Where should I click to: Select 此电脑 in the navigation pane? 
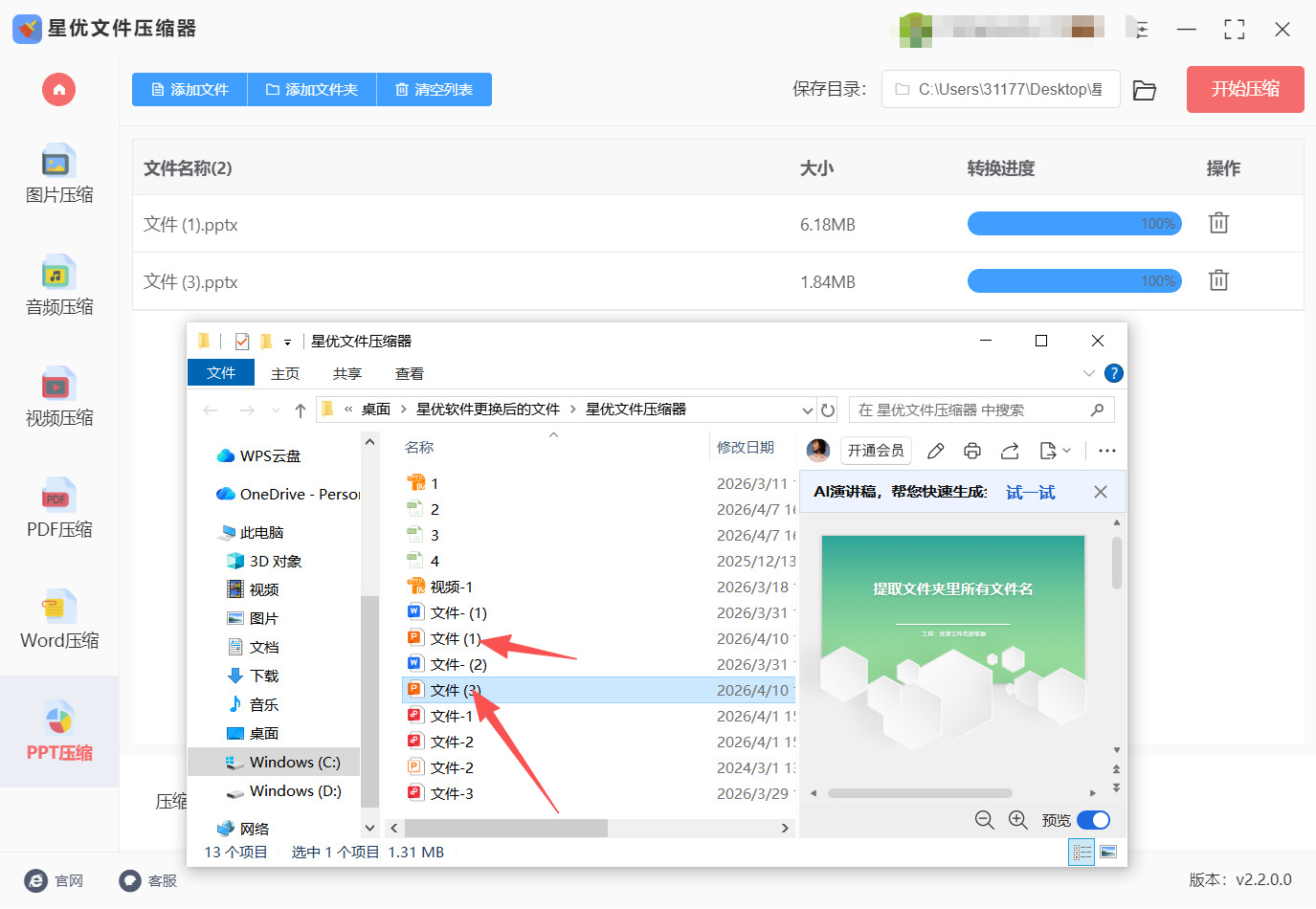click(252, 533)
